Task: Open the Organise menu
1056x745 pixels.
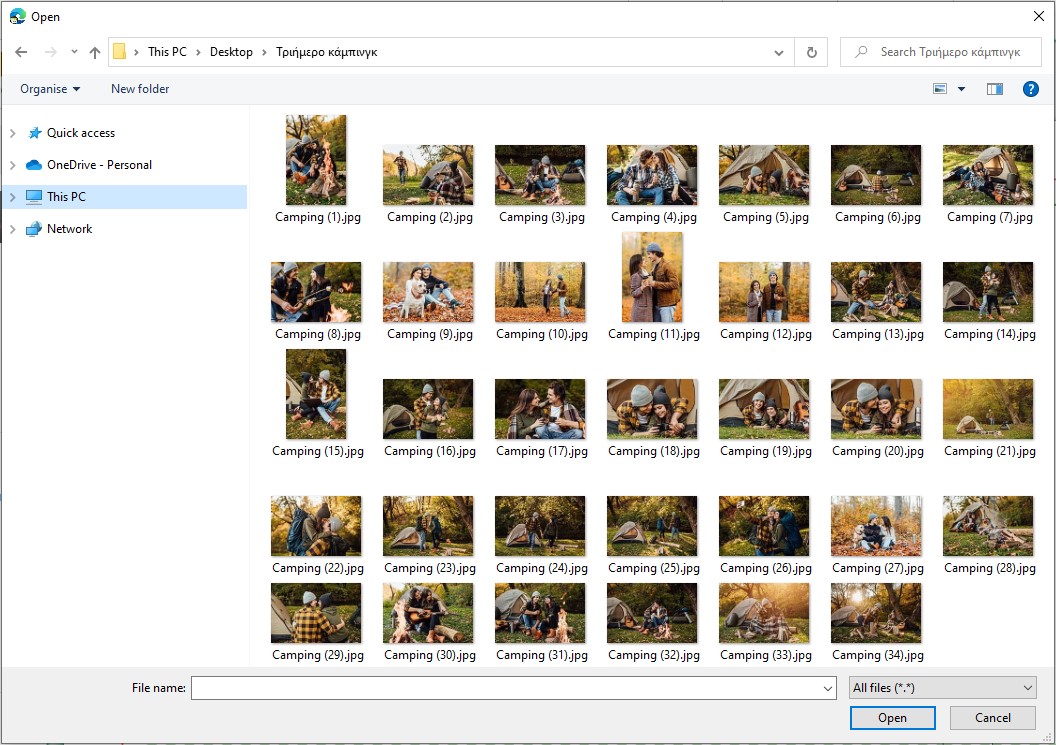Action: (x=50, y=89)
